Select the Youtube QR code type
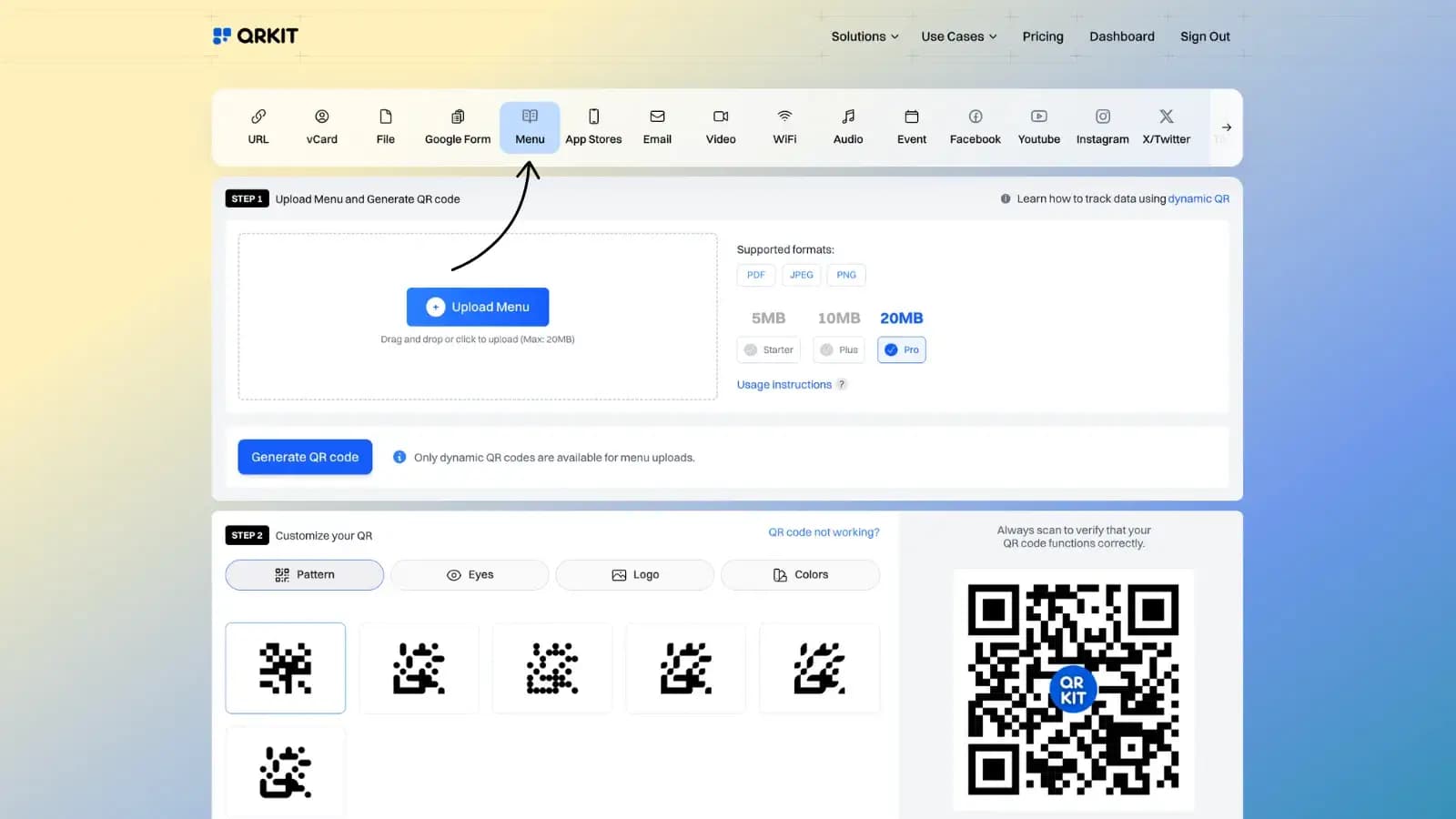Image resolution: width=1456 pixels, height=819 pixels. pos(1038,126)
